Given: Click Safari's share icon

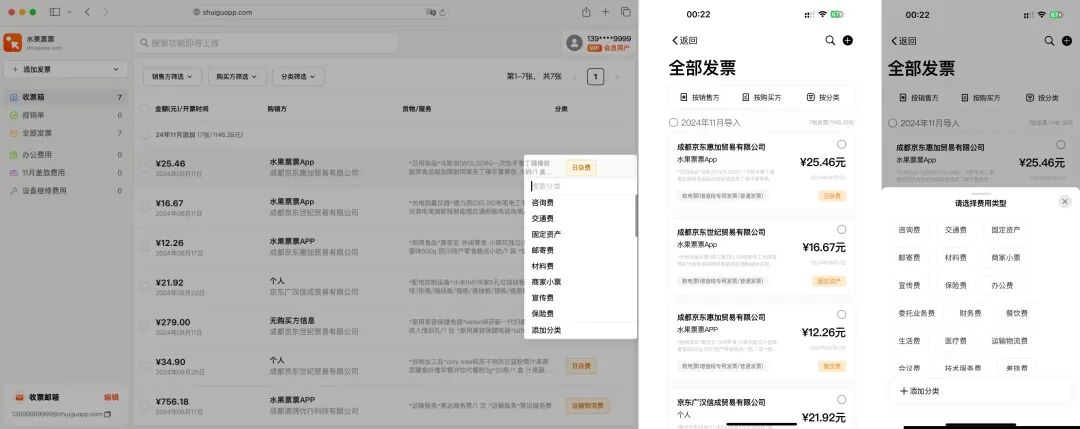Looking at the screenshot, I should coord(586,12).
